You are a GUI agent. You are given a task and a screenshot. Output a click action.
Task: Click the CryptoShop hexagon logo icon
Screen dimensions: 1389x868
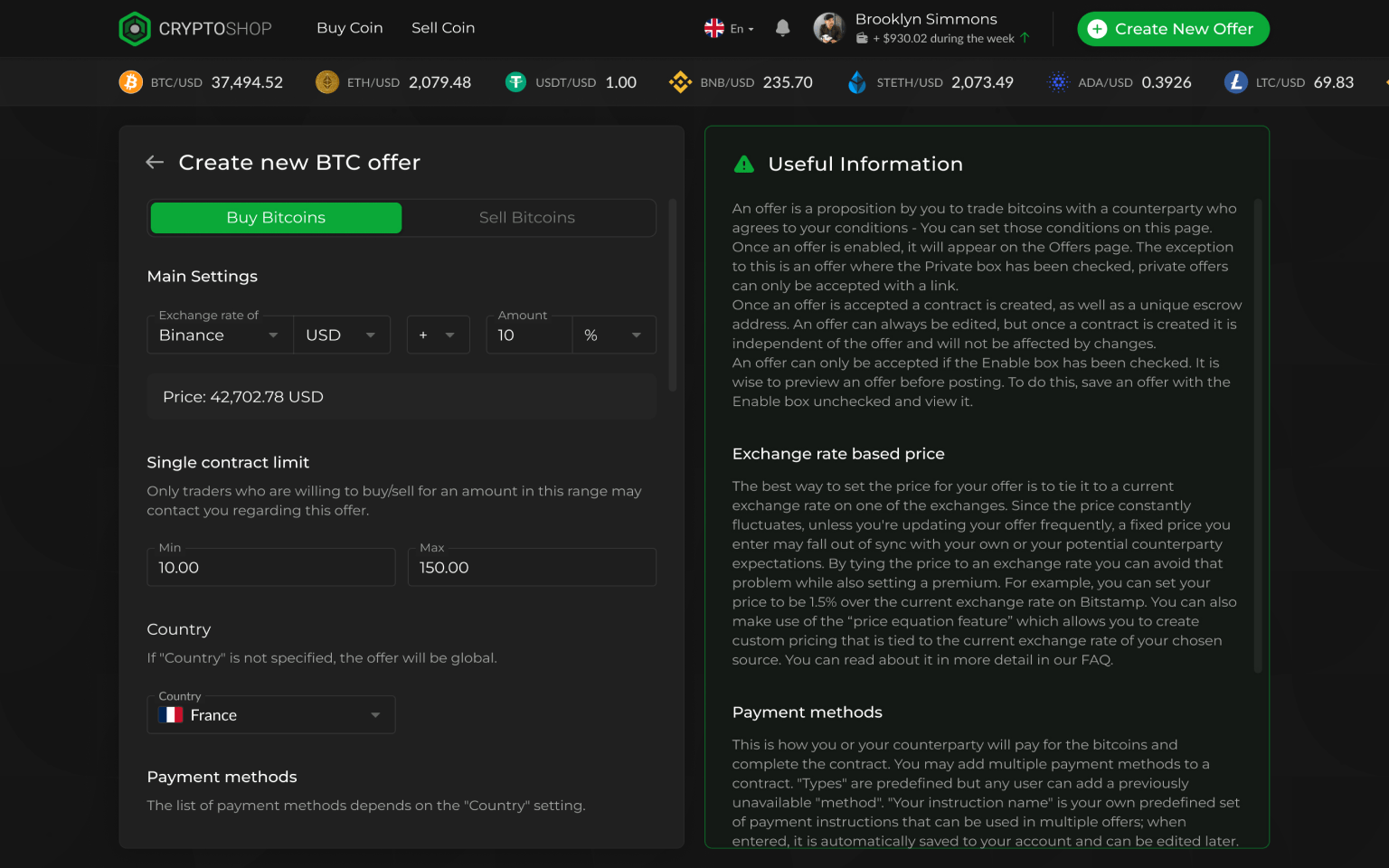click(x=135, y=29)
